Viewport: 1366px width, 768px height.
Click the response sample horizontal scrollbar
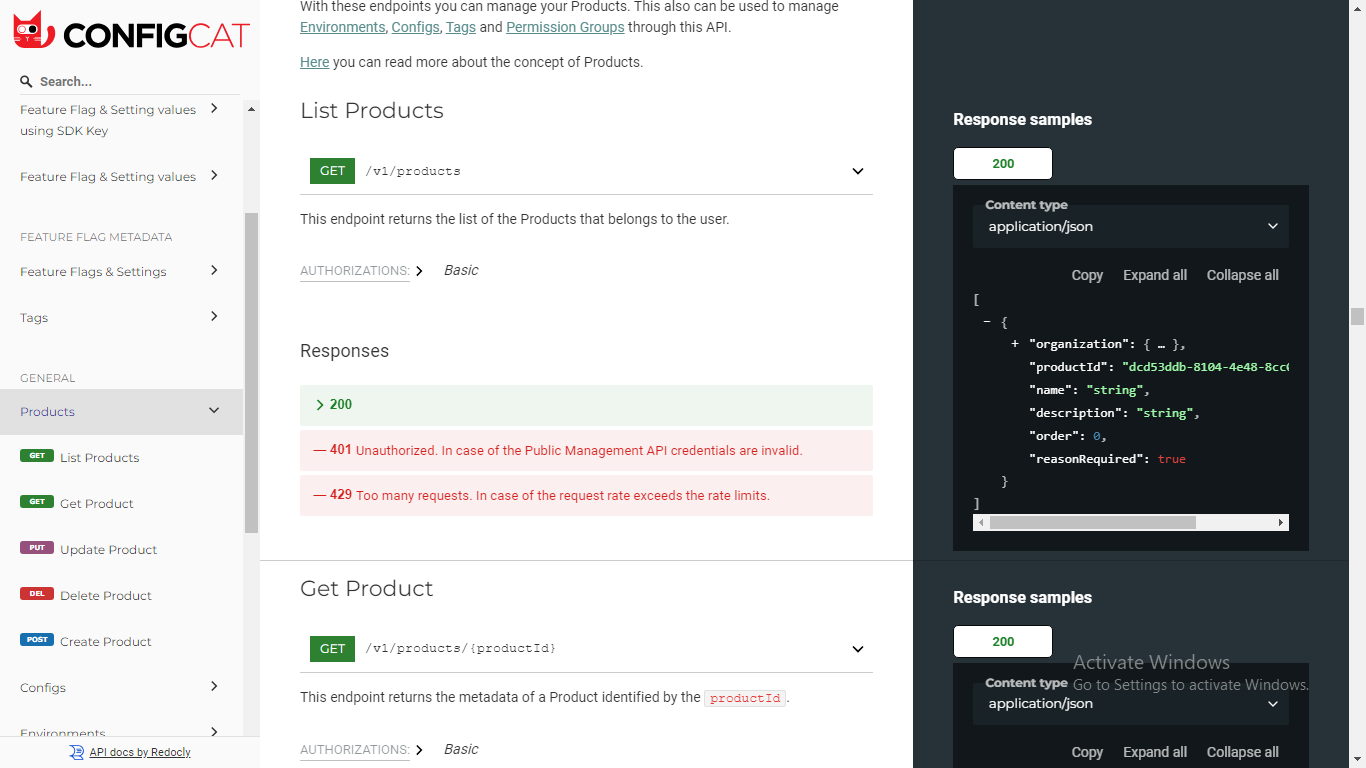1092,523
